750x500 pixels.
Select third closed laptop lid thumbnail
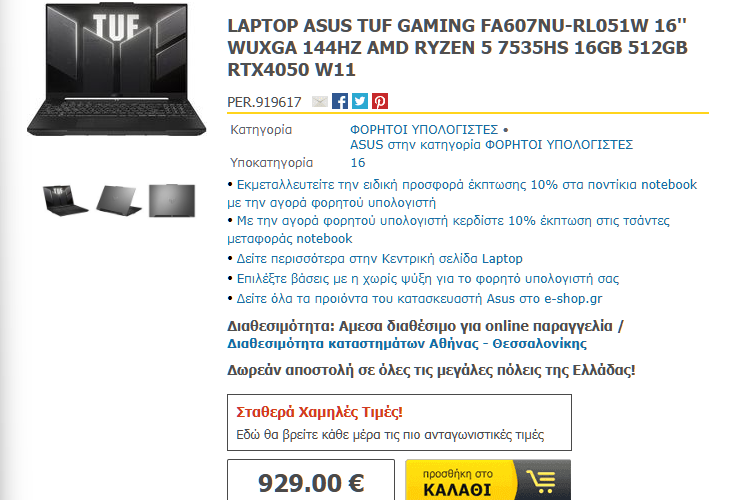pyautogui.click(x=172, y=200)
